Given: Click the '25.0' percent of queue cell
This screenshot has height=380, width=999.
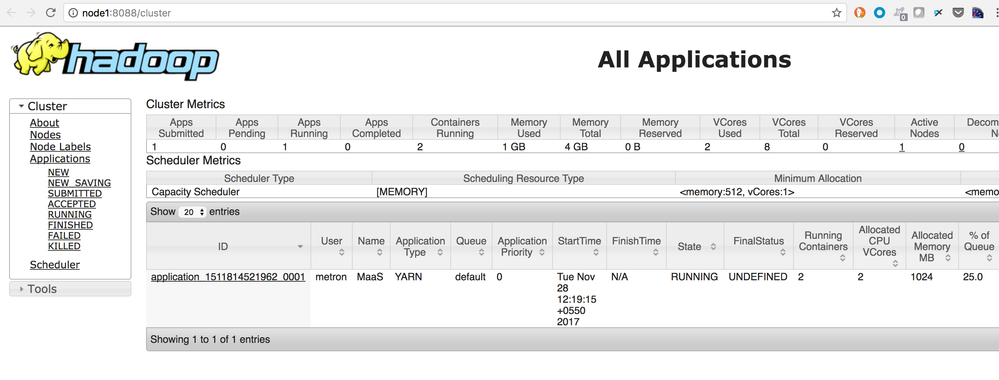Looking at the screenshot, I should coord(972,277).
